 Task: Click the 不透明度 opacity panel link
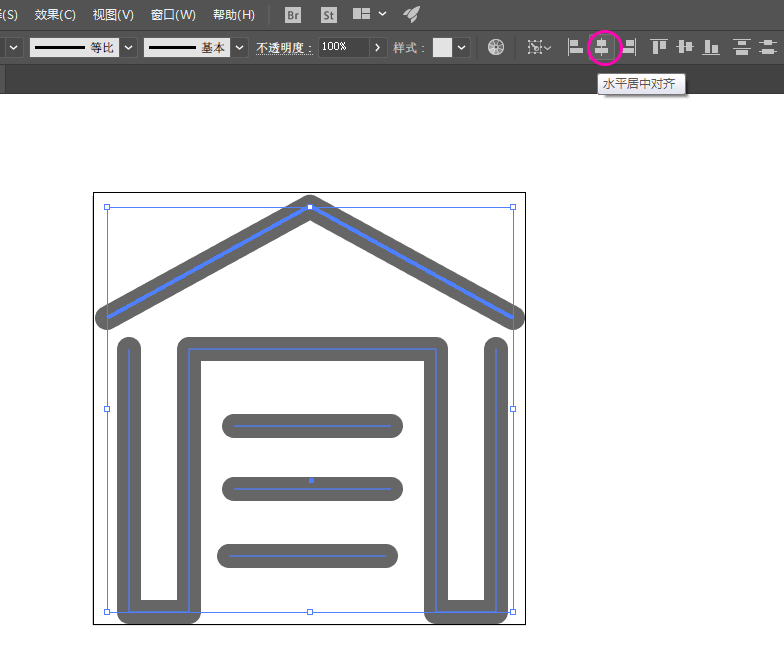[284, 48]
